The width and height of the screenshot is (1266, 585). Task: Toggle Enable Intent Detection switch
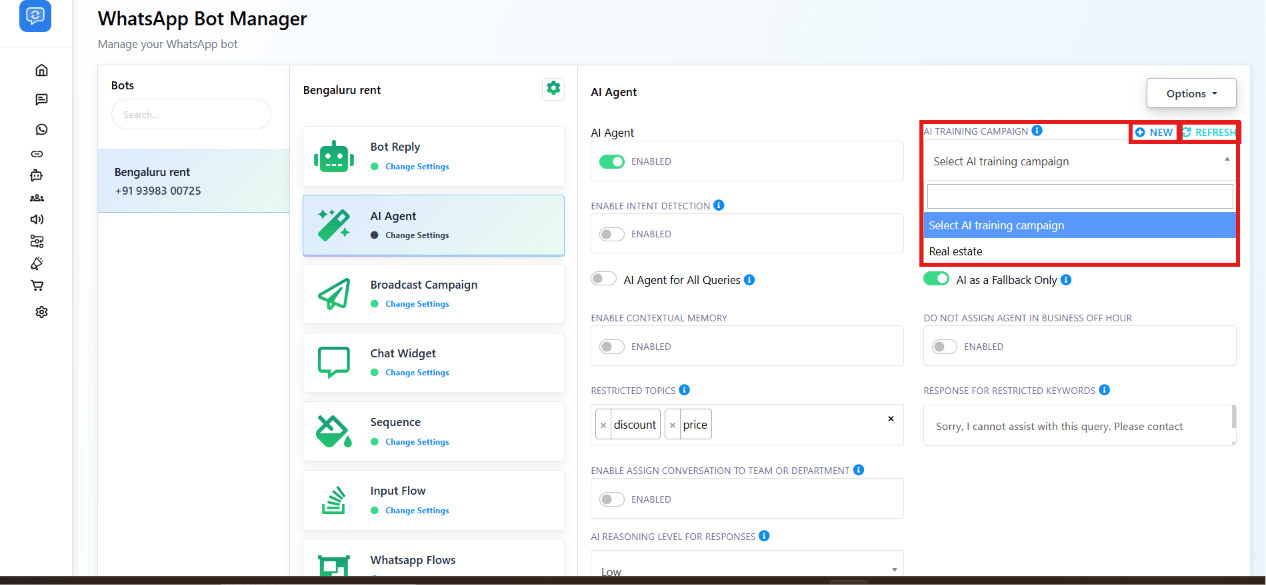click(612, 234)
